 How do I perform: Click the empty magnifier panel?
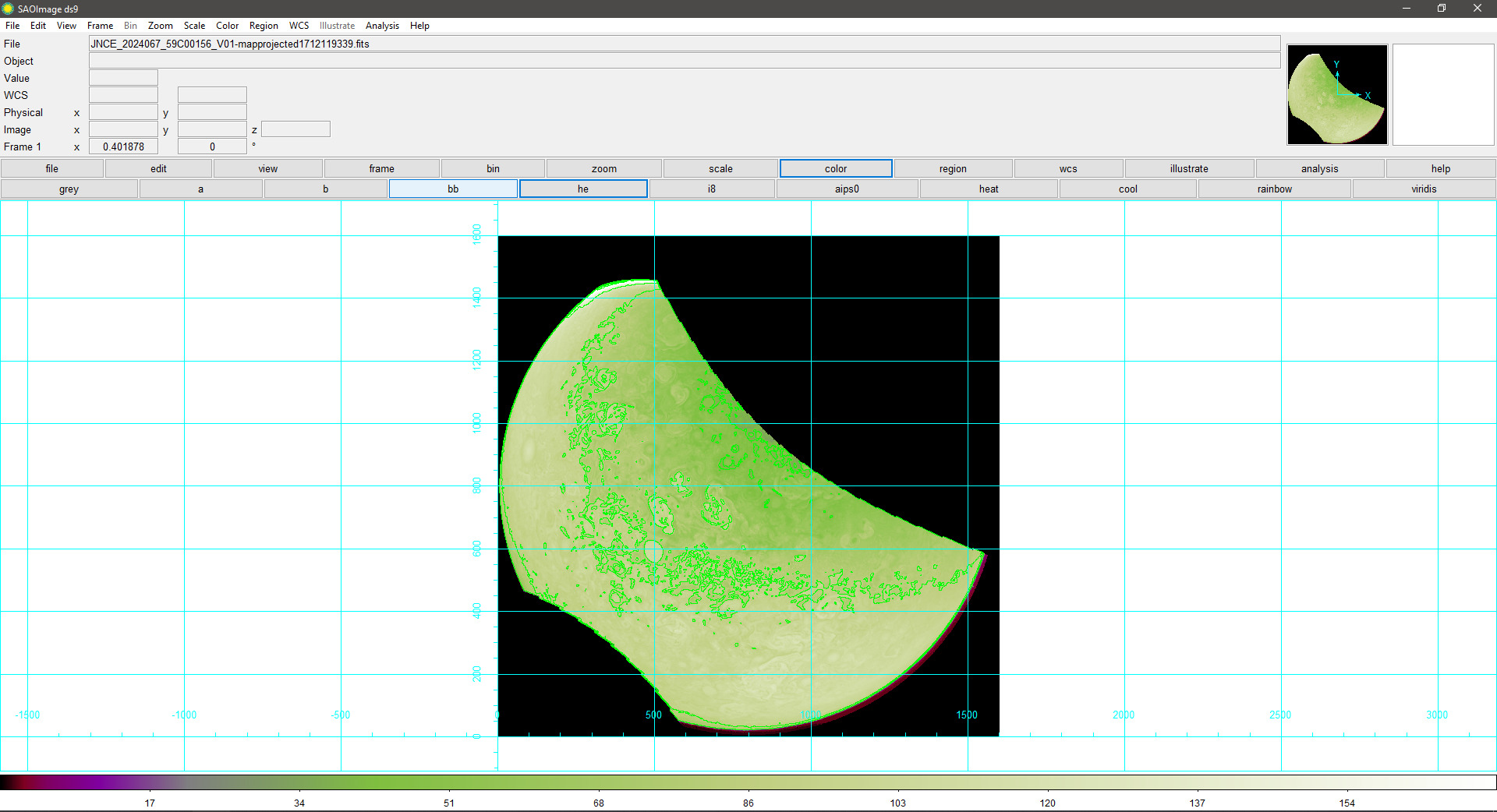point(1442,94)
